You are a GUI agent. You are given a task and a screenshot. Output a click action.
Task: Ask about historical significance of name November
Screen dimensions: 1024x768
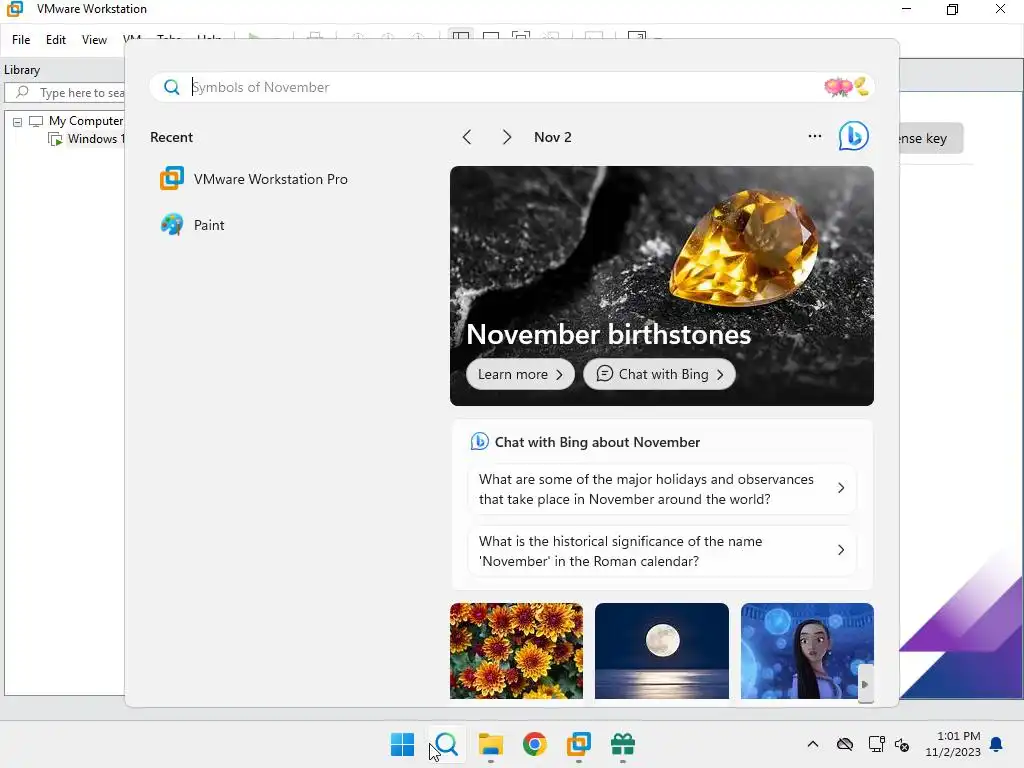(x=662, y=551)
